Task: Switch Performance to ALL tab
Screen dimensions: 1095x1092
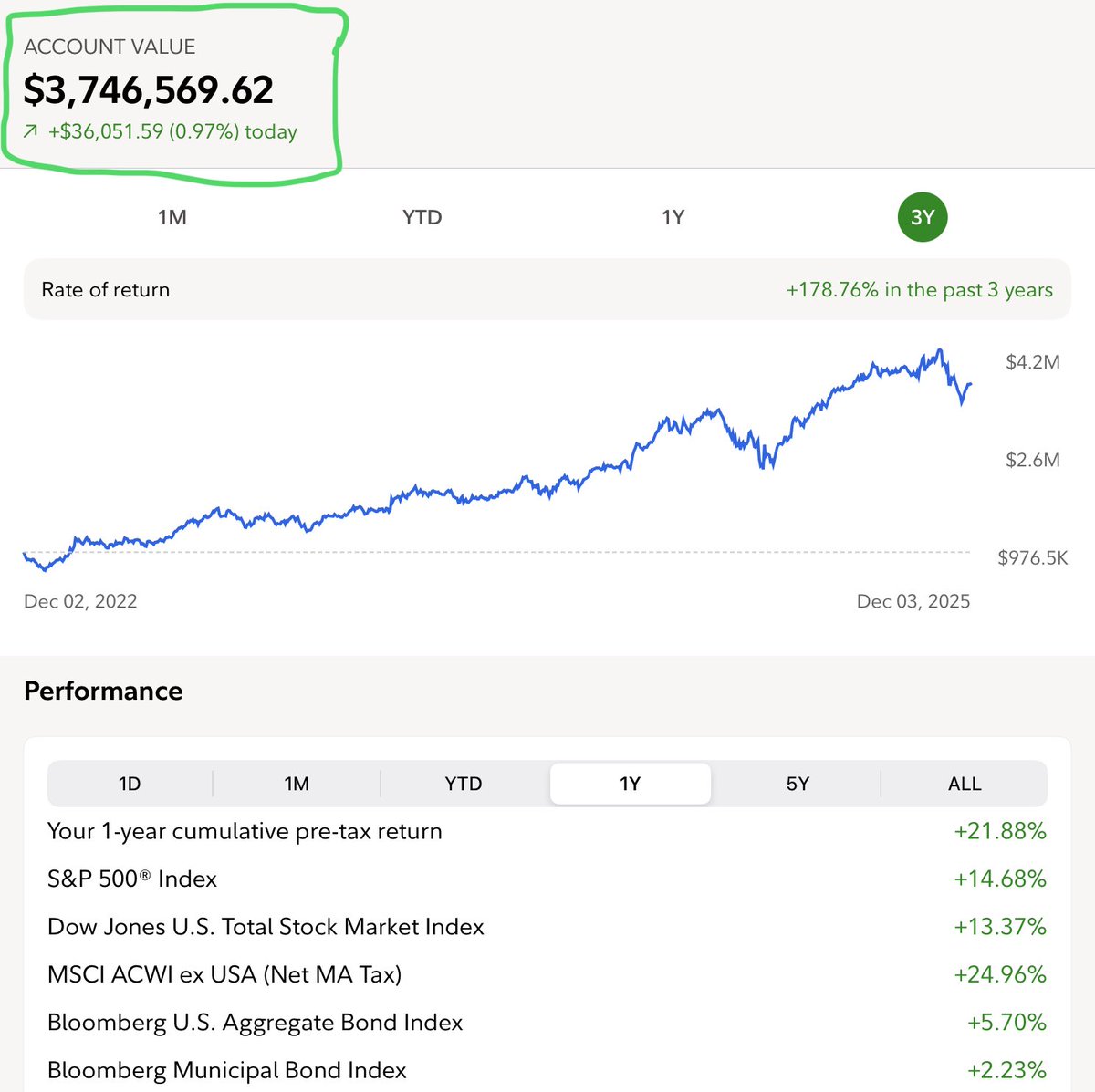Action: (965, 784)
